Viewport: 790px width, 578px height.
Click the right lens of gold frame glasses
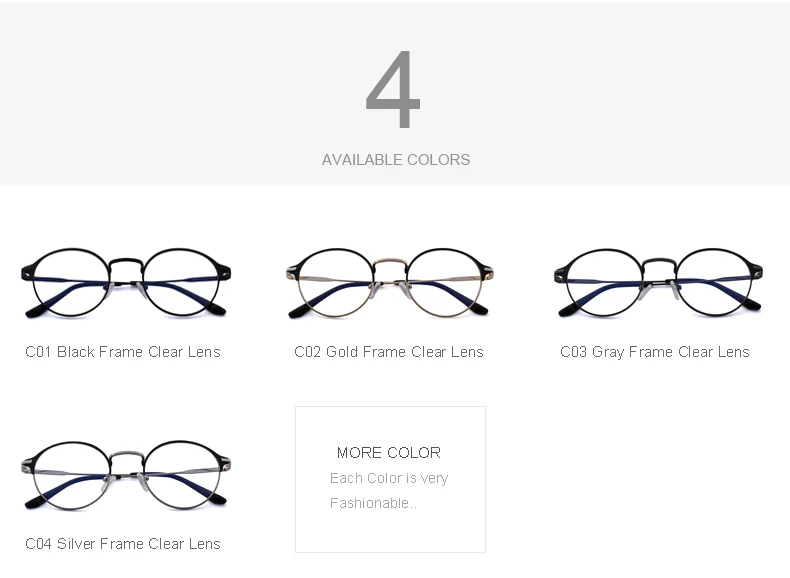tap(444, 283)
